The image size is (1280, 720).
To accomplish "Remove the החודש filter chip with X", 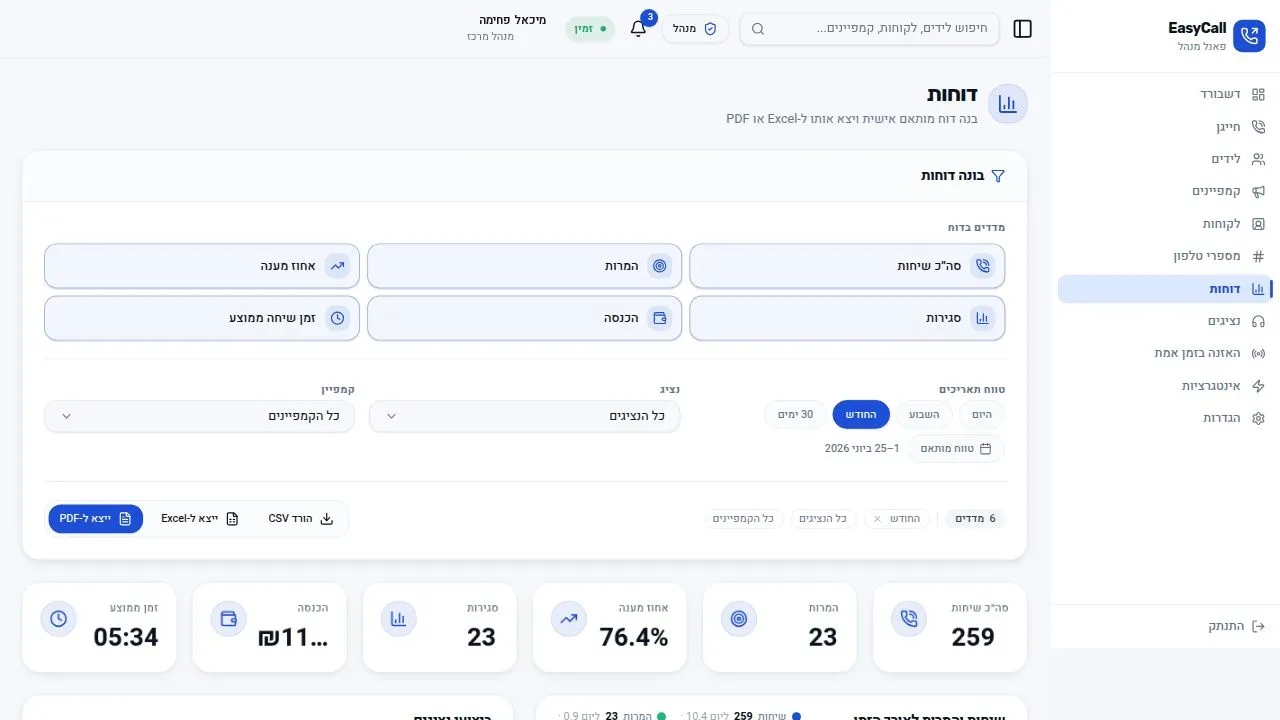I will coord(878,519).
